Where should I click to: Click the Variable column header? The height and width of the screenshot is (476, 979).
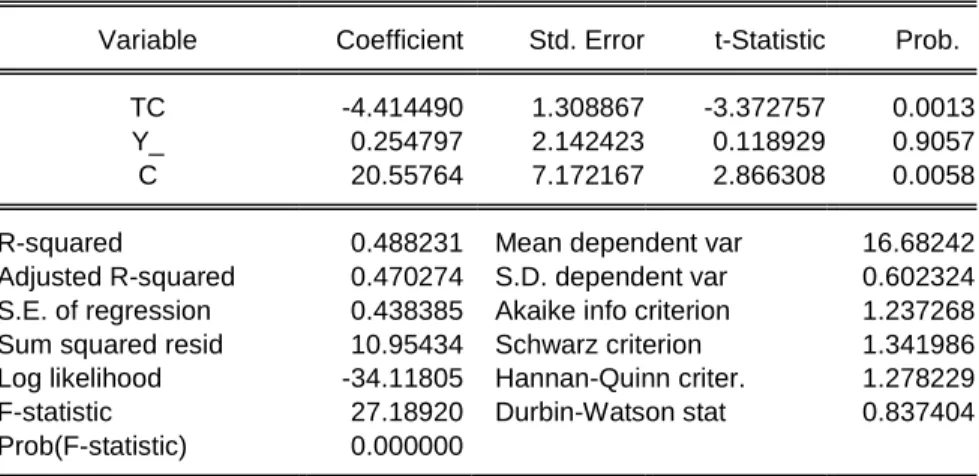point(147,41)
